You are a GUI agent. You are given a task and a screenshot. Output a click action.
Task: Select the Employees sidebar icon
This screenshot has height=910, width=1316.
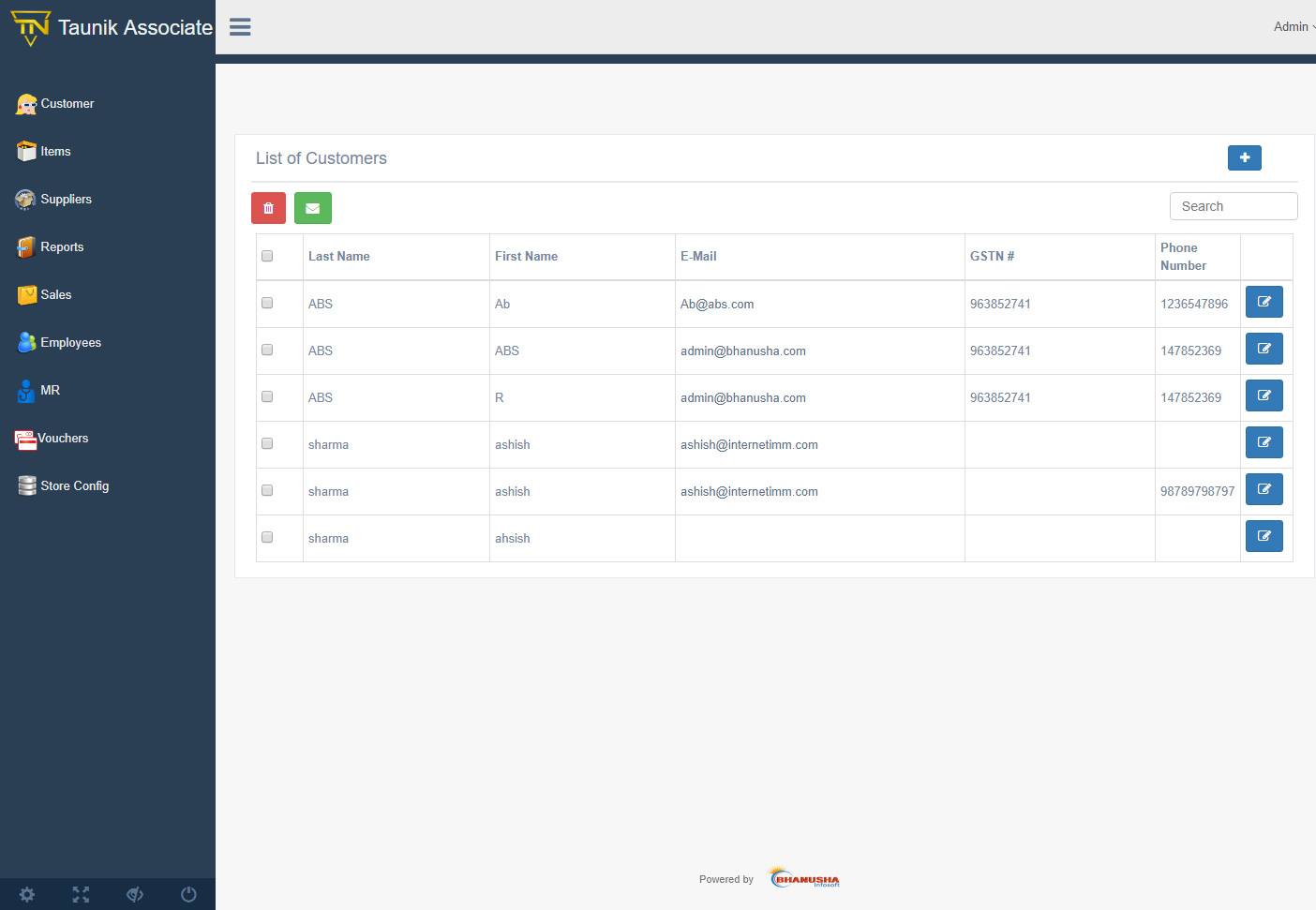pyautogui.click(x=70, y=342)
